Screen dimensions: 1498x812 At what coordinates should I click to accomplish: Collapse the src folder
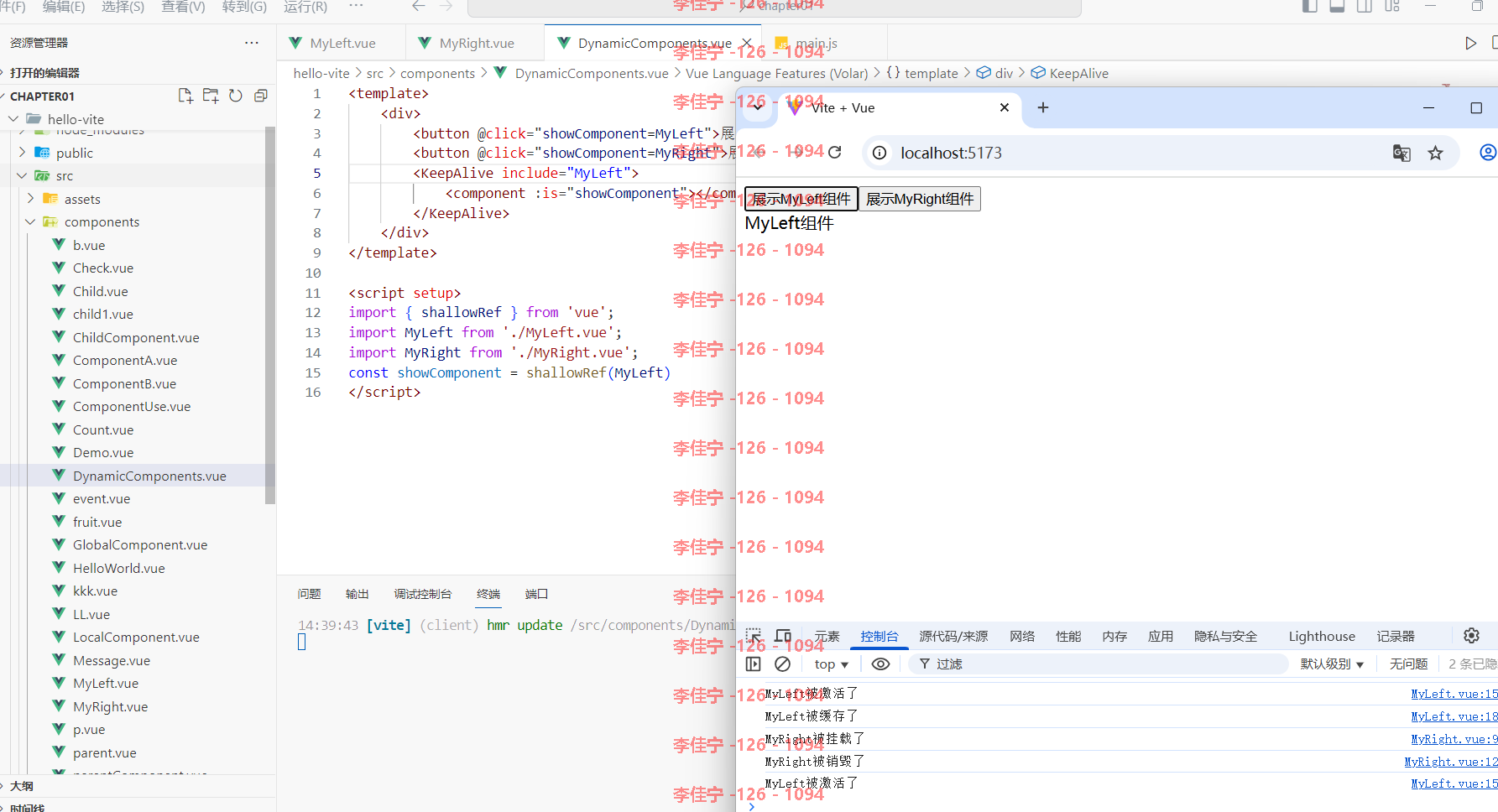(22, 175)
